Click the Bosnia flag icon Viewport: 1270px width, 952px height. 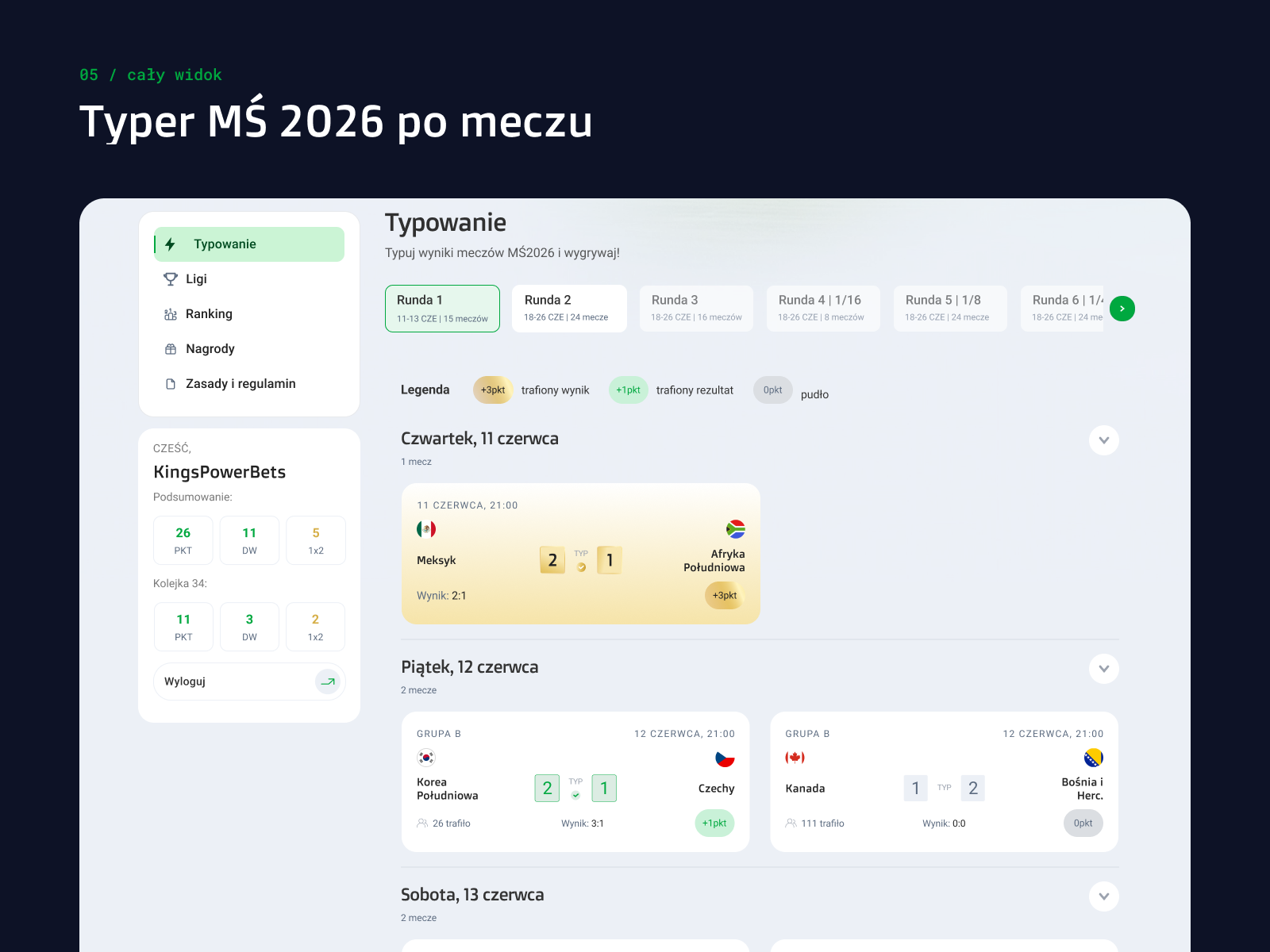coord(1093,758)
